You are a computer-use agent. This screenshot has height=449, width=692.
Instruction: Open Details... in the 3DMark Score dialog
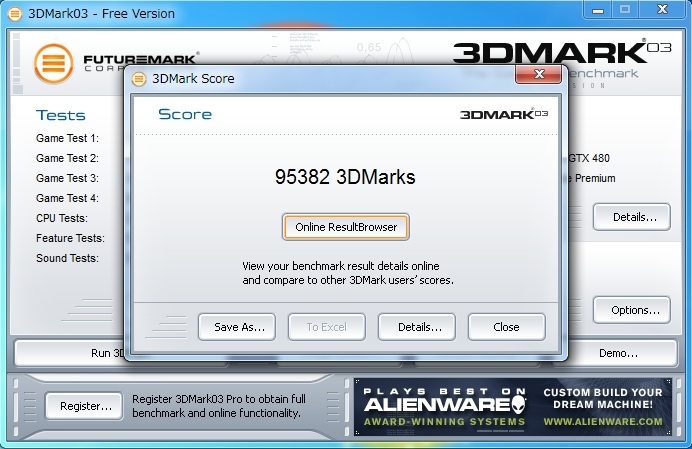[x=417, y=327]
